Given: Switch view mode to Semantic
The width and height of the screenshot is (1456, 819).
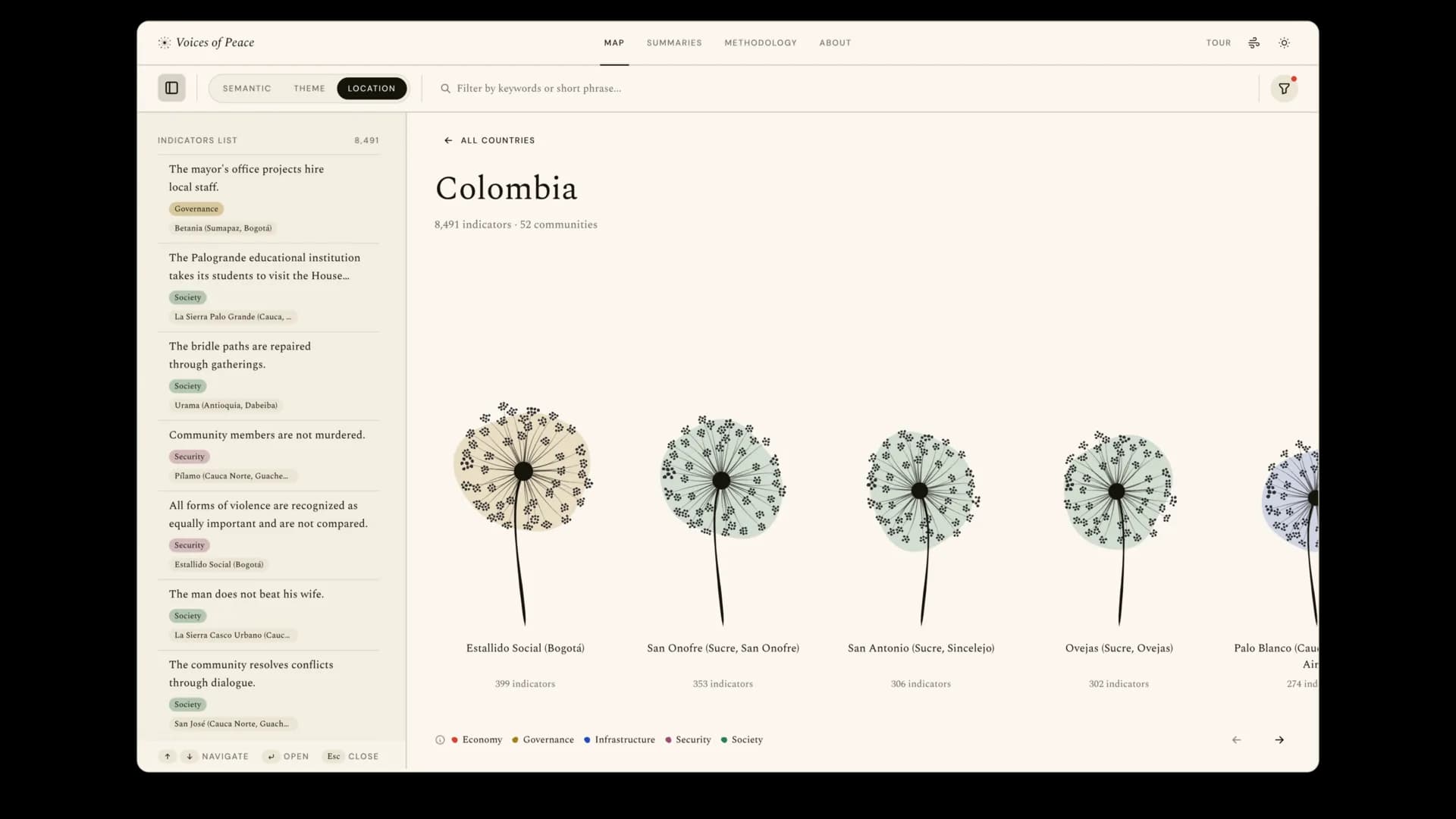Looking at the screenshot, I should coord(246,89).
